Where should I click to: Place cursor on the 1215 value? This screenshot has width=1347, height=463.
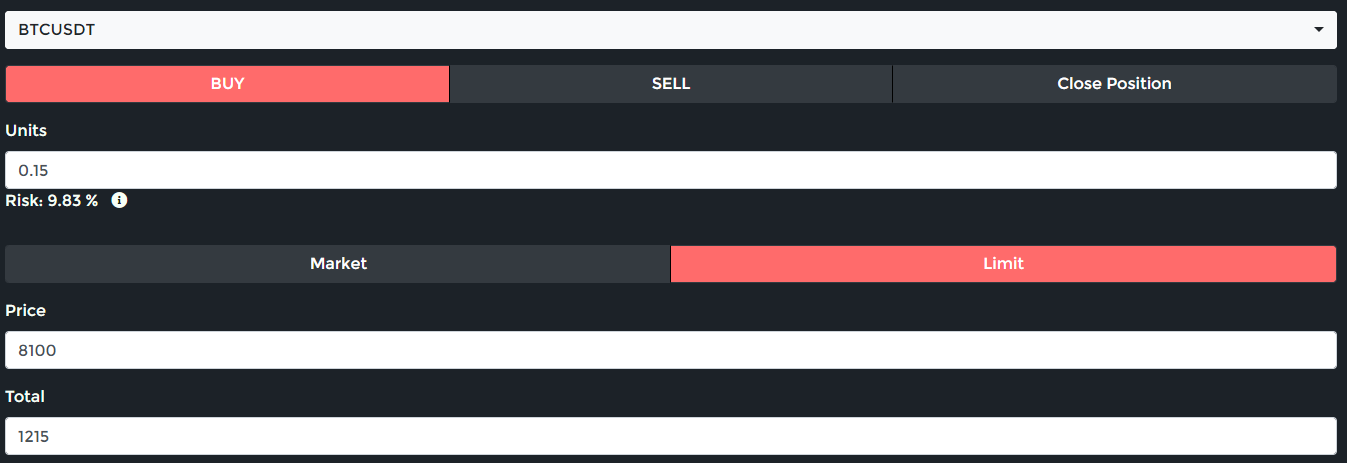click(x=34, y=437)
